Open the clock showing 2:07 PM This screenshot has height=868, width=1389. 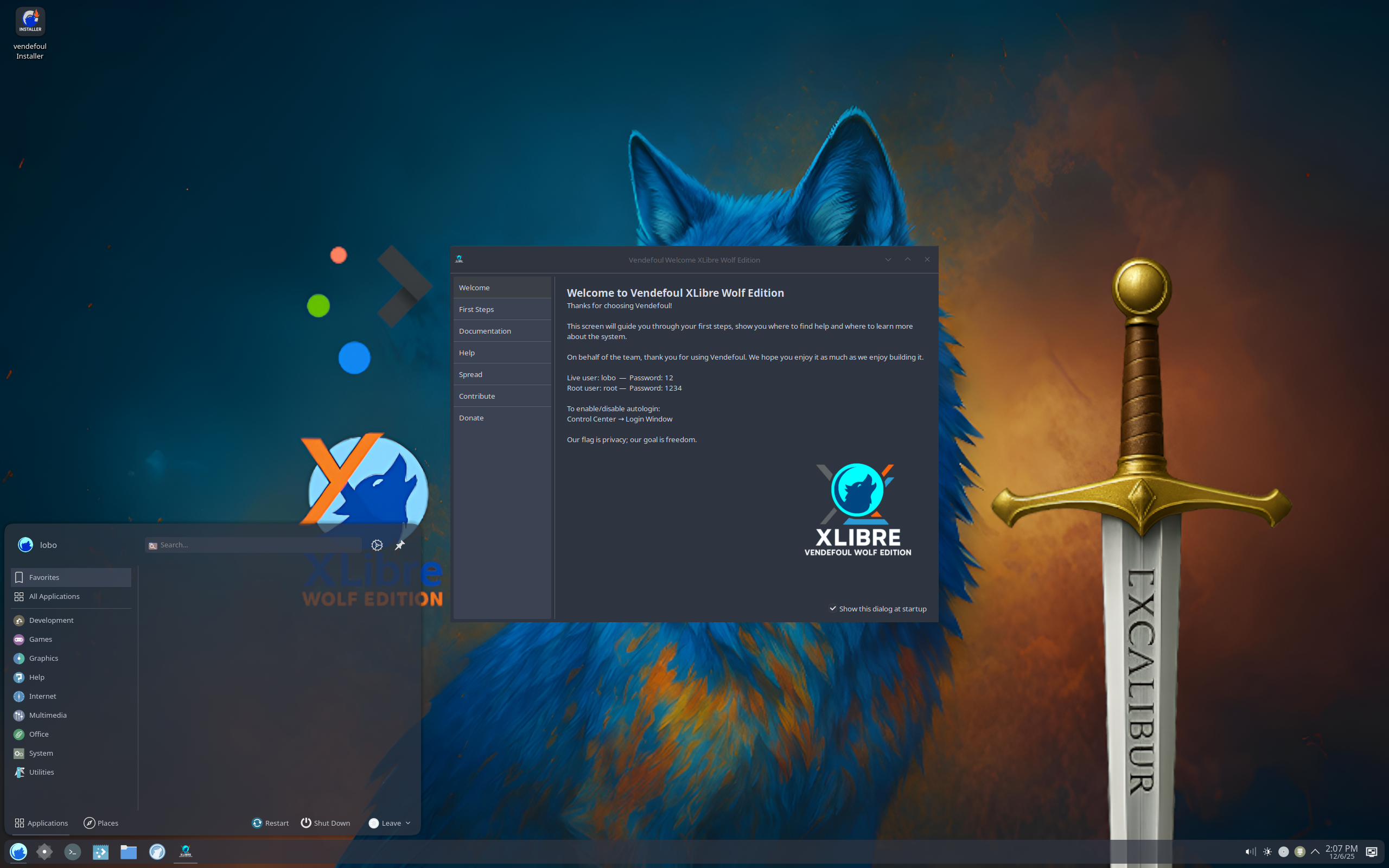coord(1341,851)
